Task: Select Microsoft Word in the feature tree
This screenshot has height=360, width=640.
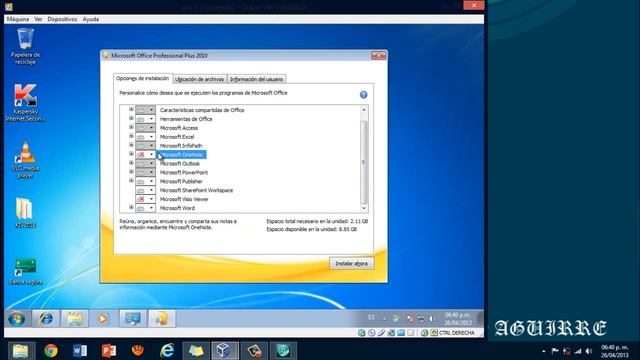Action: tap(177, 208)
